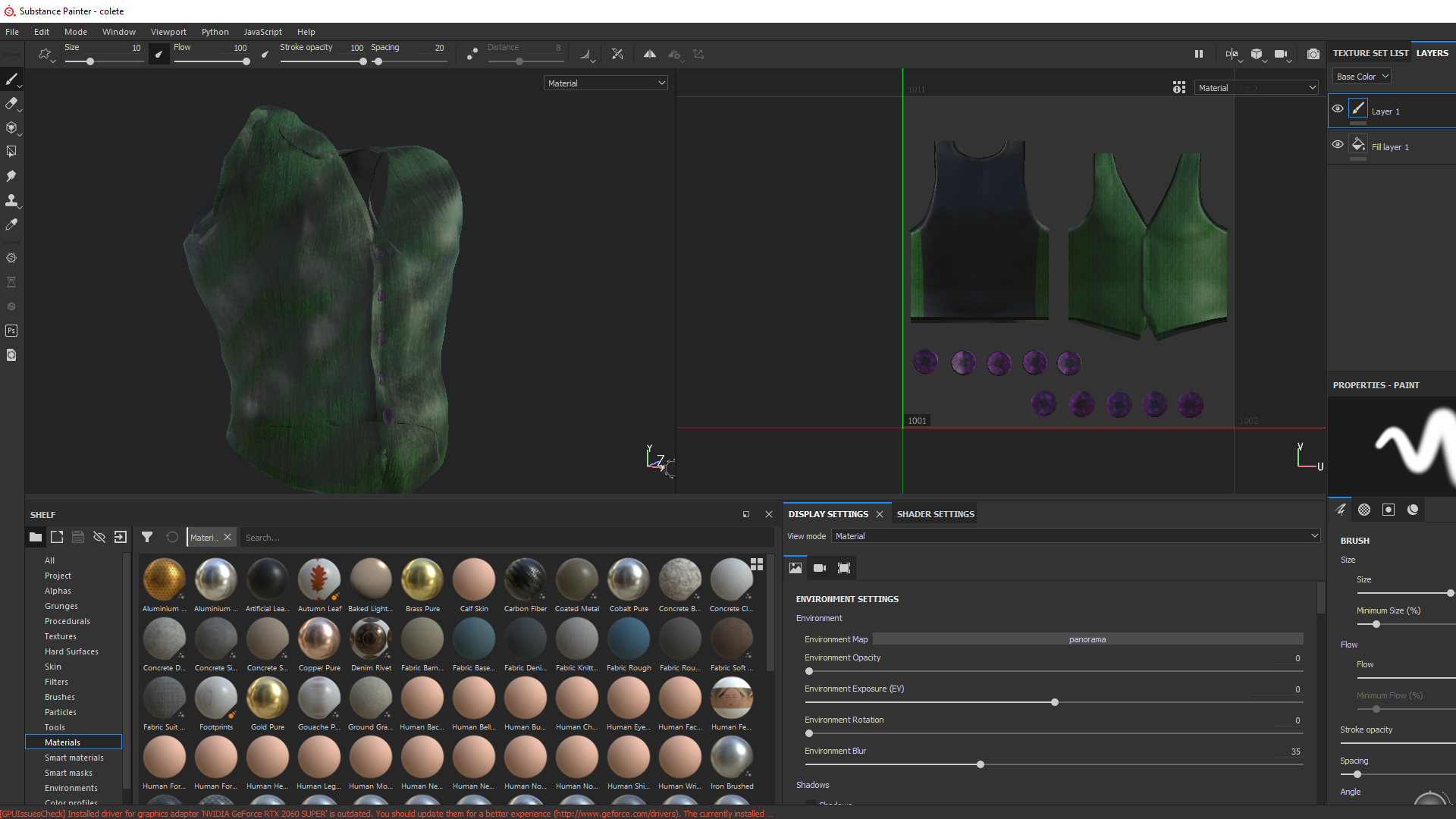
Task: Open the Base Color channel dropdown
Action: pyautogui.click(x=1362, y=77)
